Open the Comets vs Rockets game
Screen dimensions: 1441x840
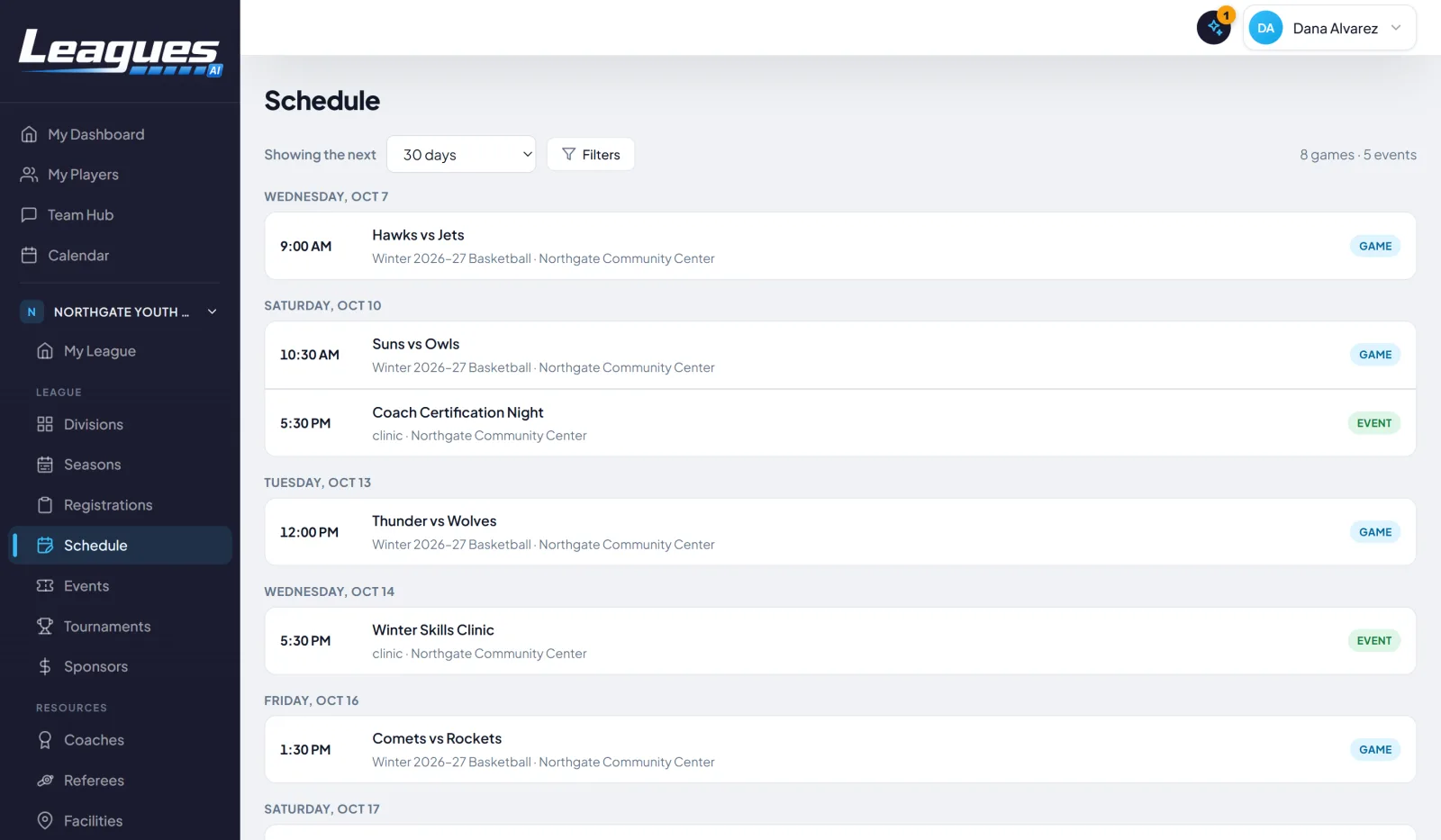tap(840, 749)
